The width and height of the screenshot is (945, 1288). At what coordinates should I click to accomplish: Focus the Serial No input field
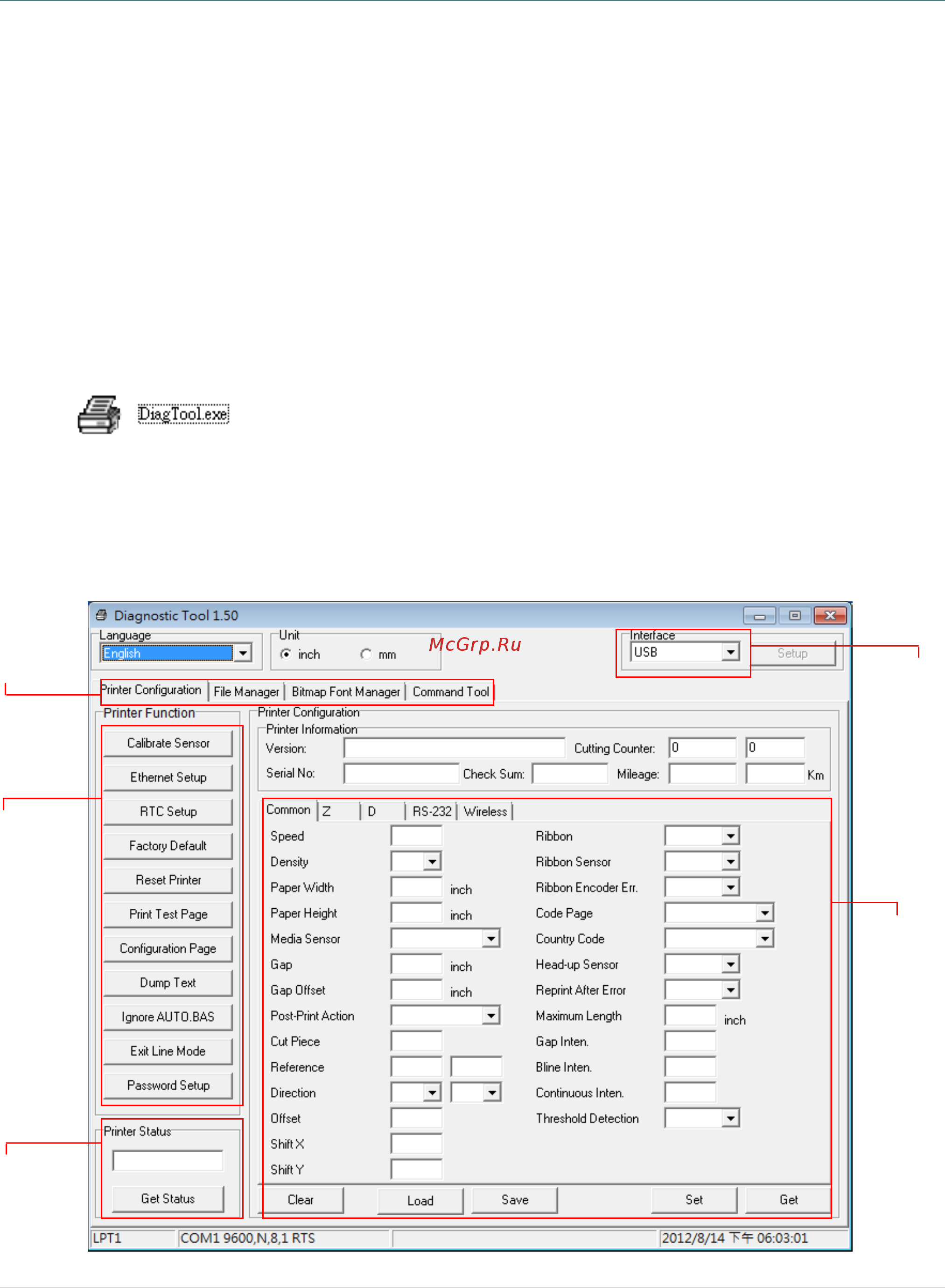[401, 773]
